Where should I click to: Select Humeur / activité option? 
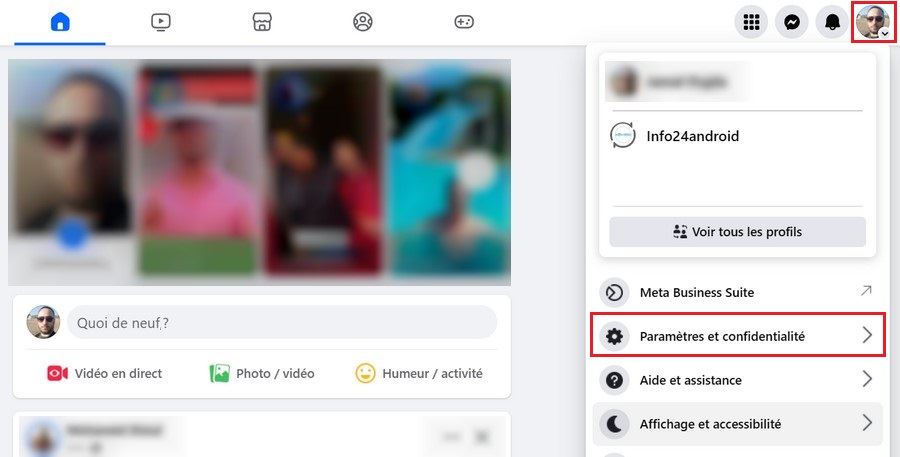click(419, 373)
